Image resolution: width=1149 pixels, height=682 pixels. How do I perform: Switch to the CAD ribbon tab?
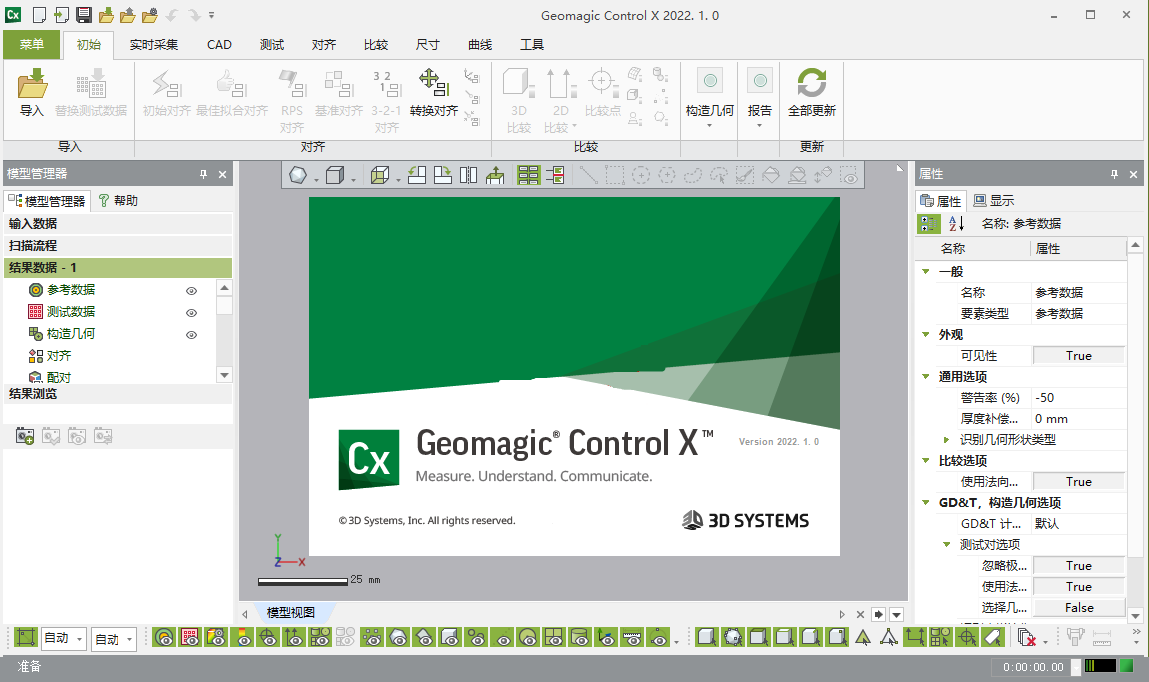tap(219, 45)
